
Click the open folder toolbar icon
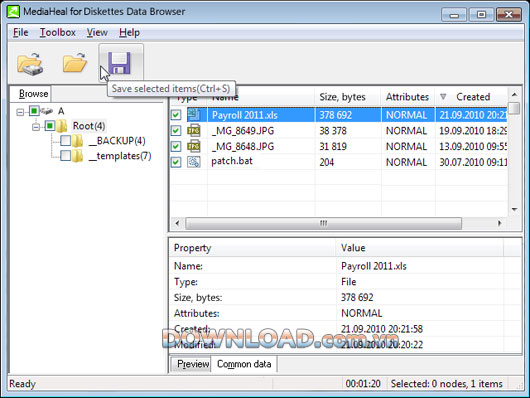(x=75, y=63)
